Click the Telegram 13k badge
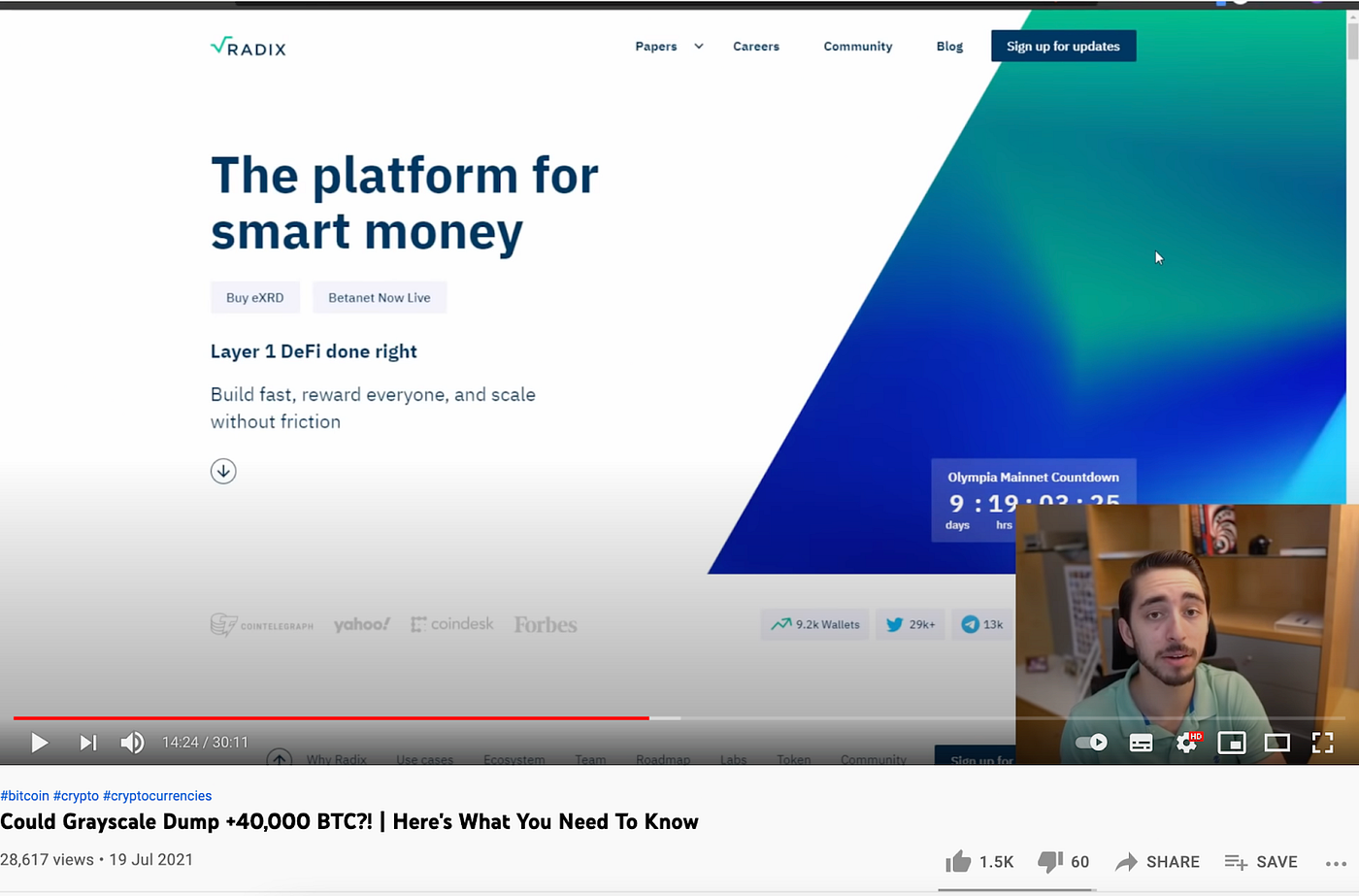This screenshot has height=896, width=1359. coord(982,624)
